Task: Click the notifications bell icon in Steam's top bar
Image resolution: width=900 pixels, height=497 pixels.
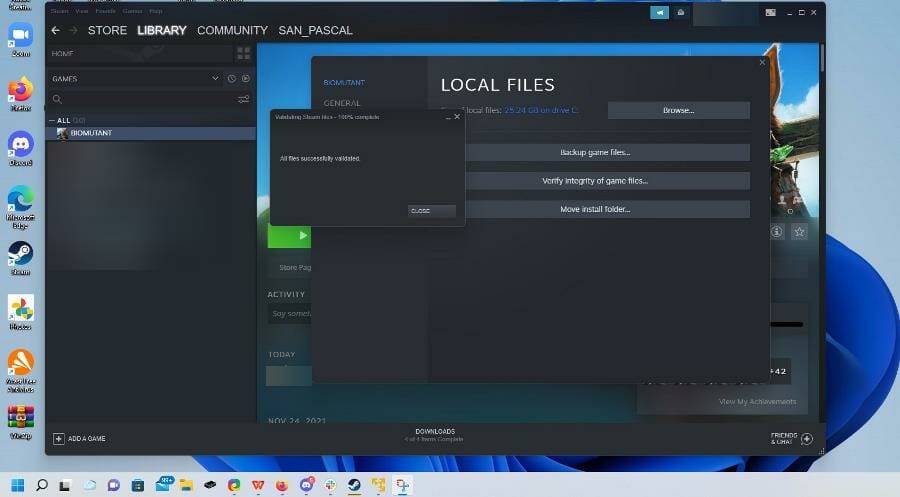Action: coord(680,13)
